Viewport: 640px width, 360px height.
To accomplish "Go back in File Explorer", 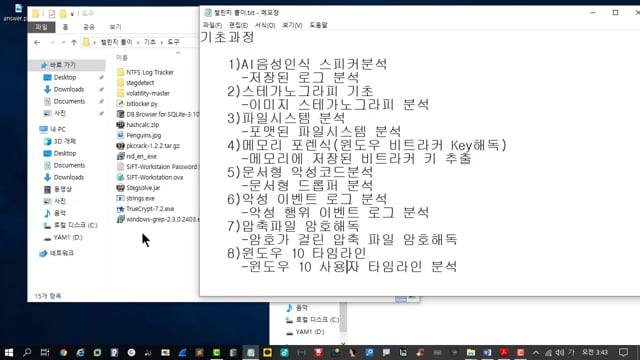I will point(37,42).
